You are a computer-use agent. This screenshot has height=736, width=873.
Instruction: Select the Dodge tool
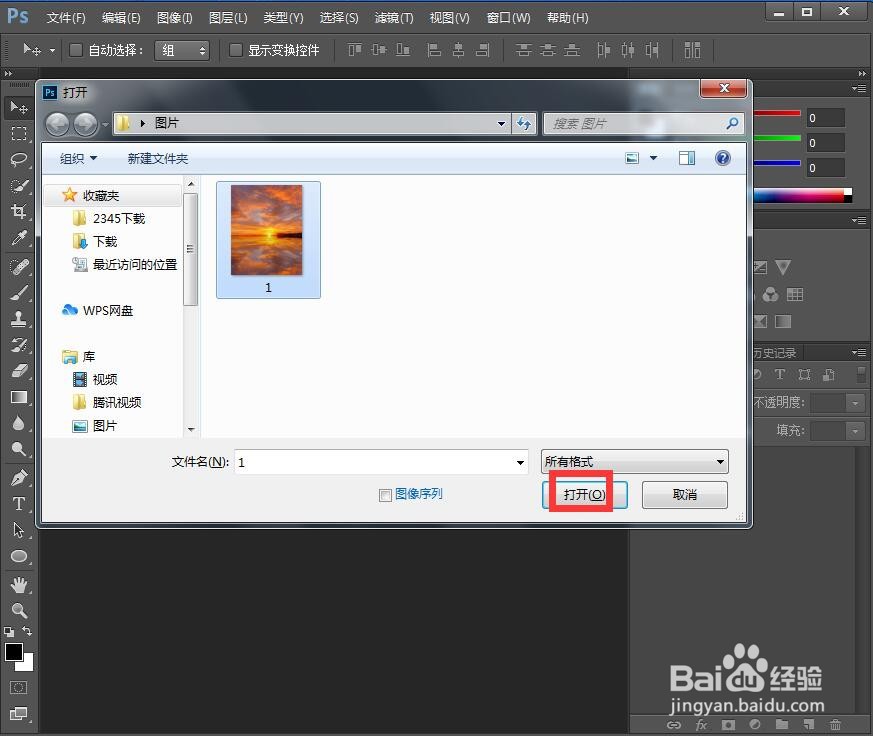(18, 449)
